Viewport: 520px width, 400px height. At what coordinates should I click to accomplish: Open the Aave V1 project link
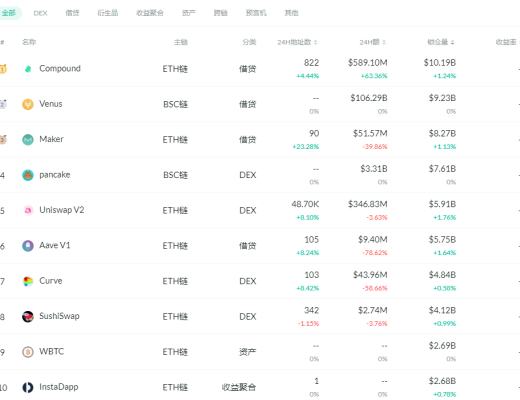pyautogui.click(x=55, y=245)
